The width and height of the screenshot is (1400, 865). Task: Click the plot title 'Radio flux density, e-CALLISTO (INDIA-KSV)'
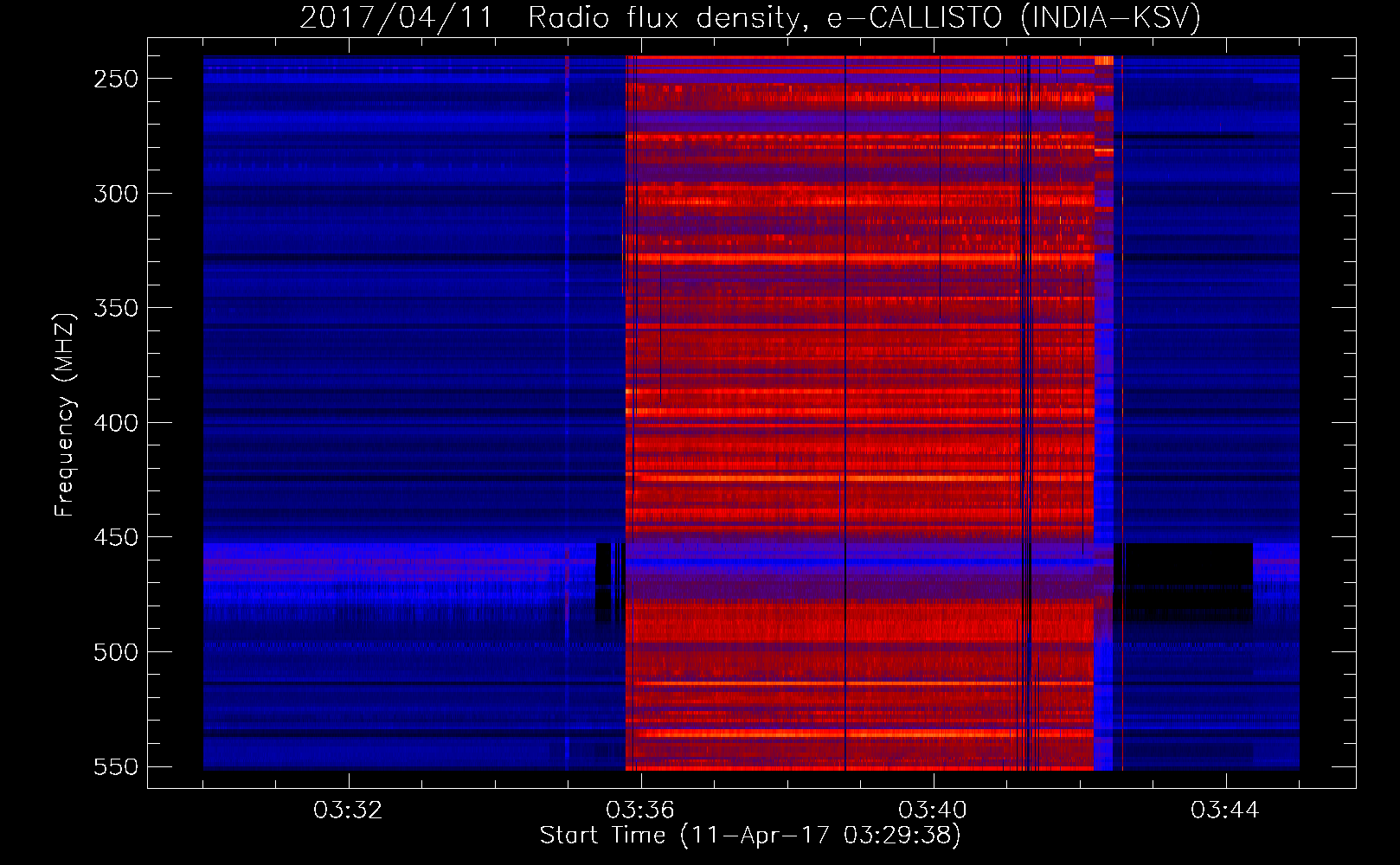click(864, 17)
